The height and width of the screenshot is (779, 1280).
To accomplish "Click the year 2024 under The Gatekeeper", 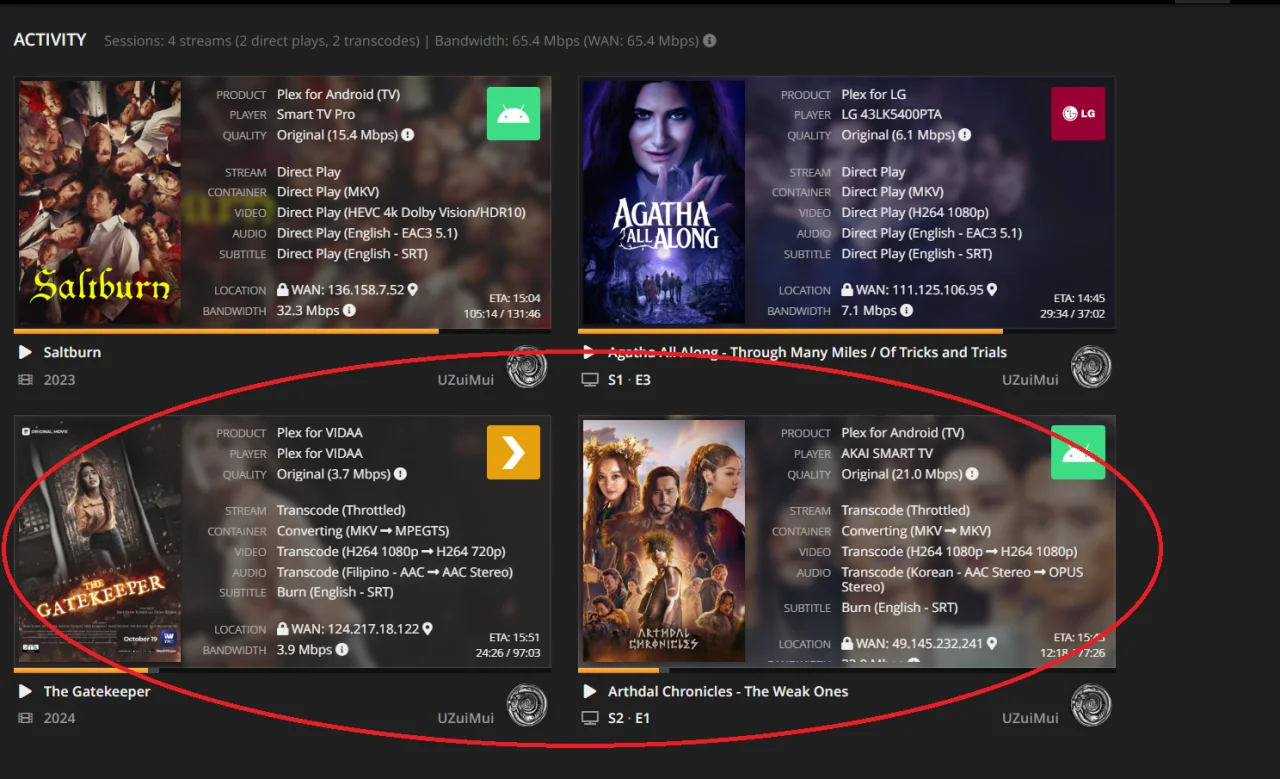I will pos(59,718).
